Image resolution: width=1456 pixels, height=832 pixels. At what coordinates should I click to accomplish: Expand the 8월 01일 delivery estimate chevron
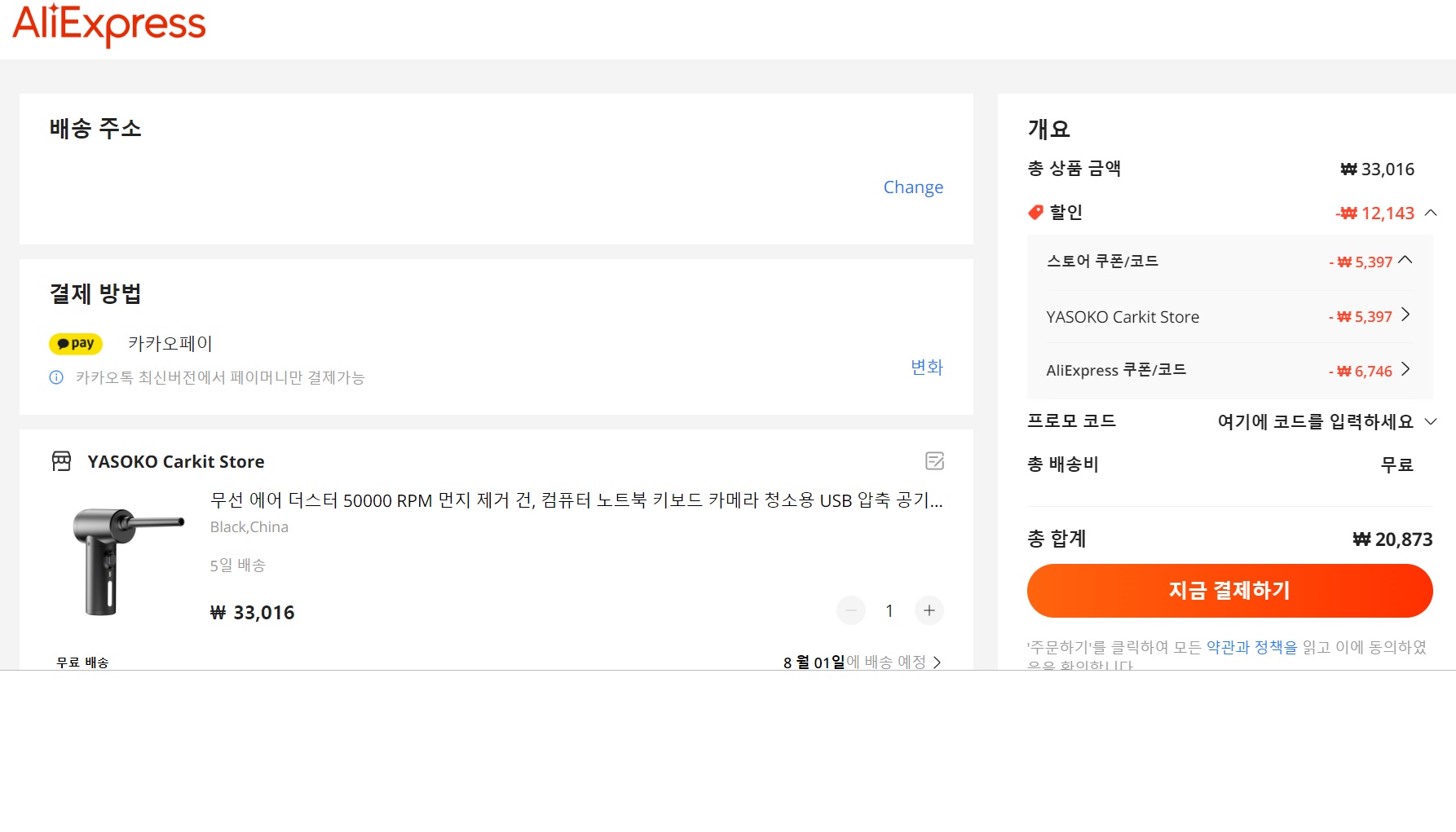coord(937,663)
